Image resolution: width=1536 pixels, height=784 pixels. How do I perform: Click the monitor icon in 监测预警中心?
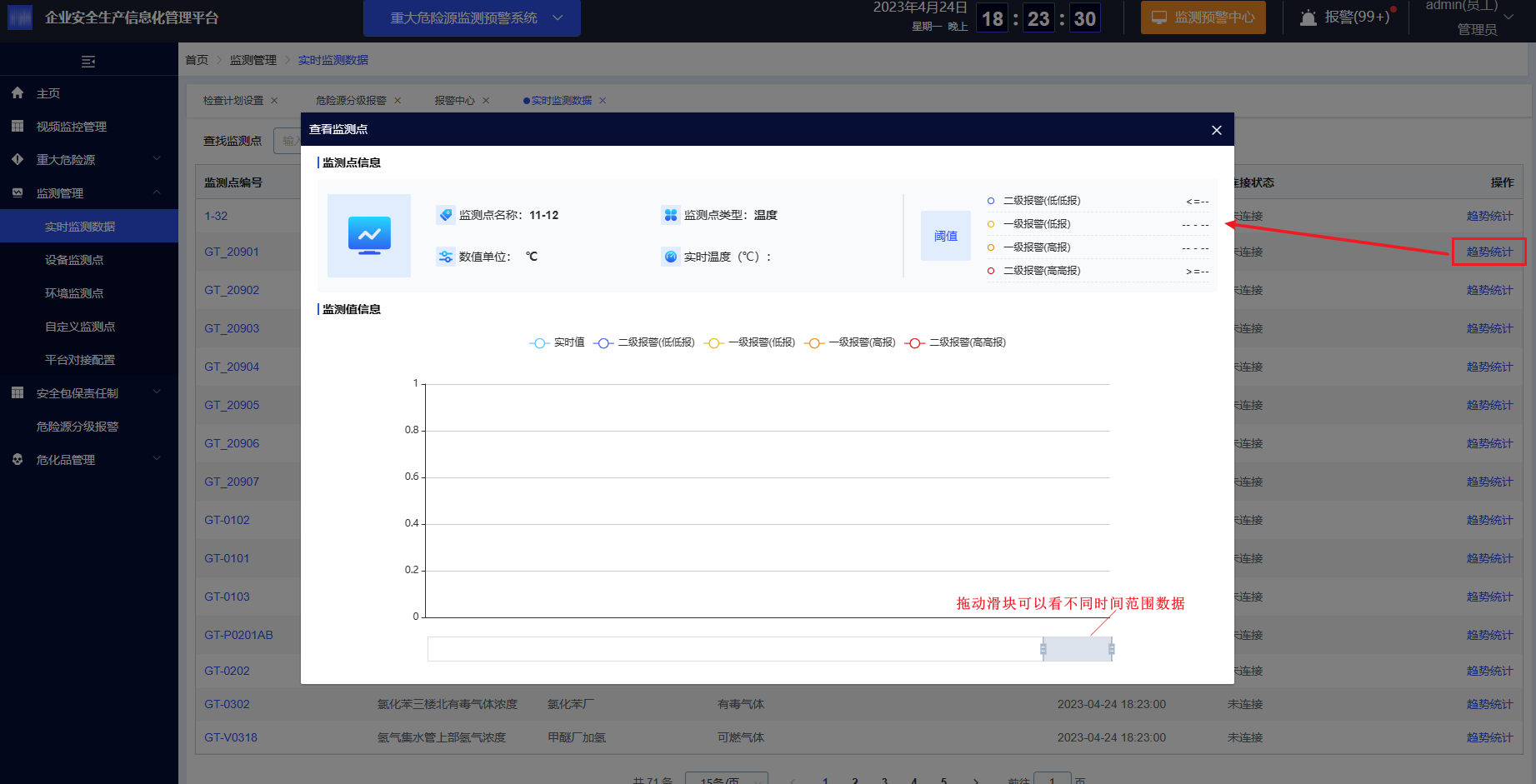point(1159,17)
